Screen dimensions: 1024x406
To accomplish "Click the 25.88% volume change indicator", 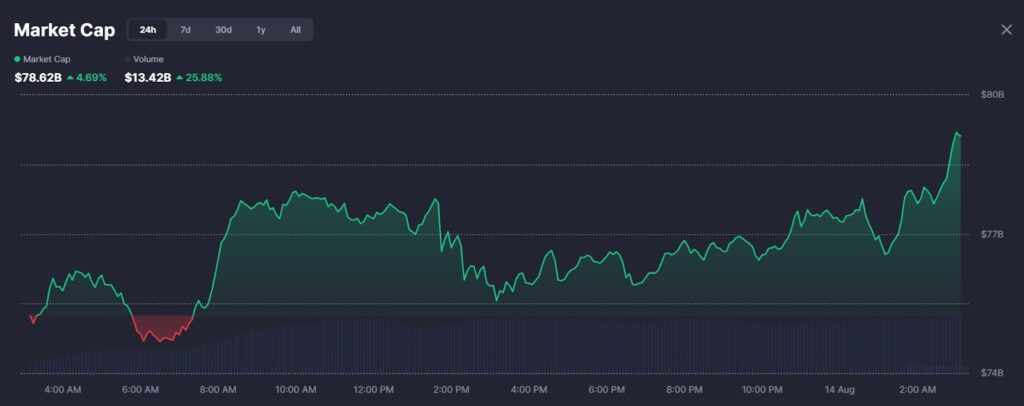I will [x=199, y=78].
